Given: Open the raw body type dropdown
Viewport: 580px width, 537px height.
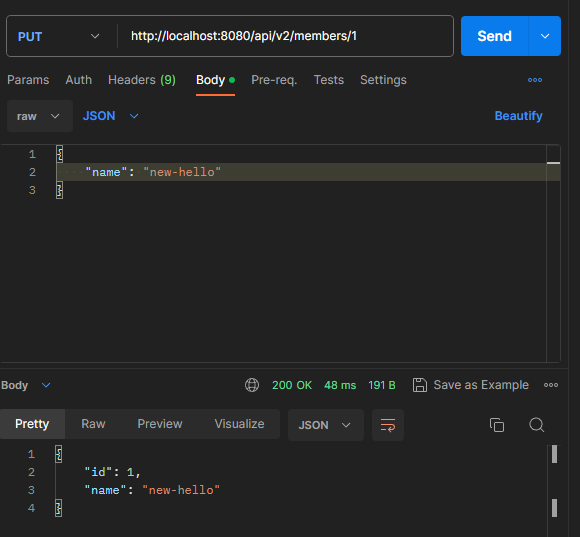Looking at the screenshot, I should (40, 116).
